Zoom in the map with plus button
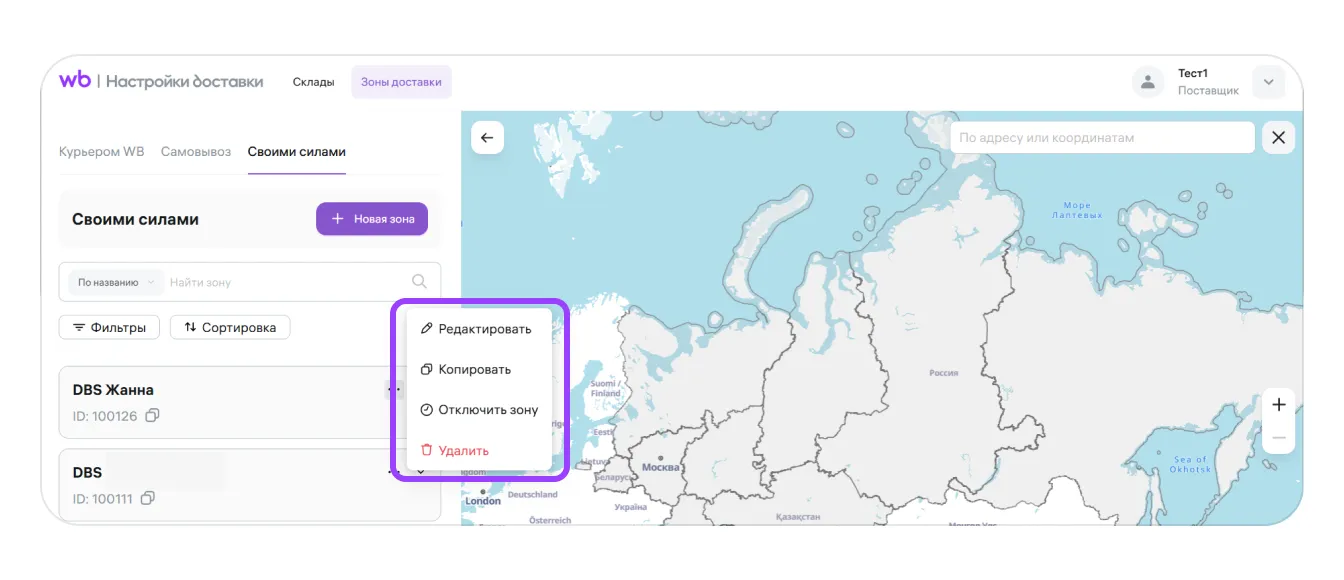Screen dimensions: 1344x580 (x=1278, y=405)
